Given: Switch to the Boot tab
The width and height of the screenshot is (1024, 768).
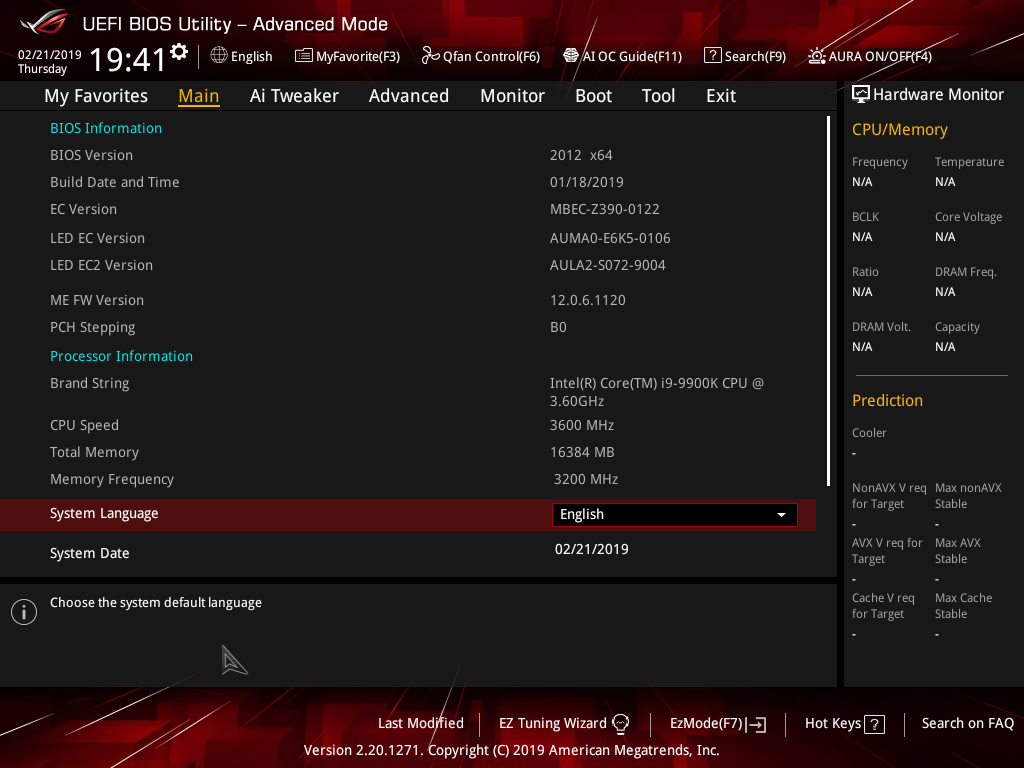Looking at the screenshot, I should pyautogui.click(x=593, y=96).
